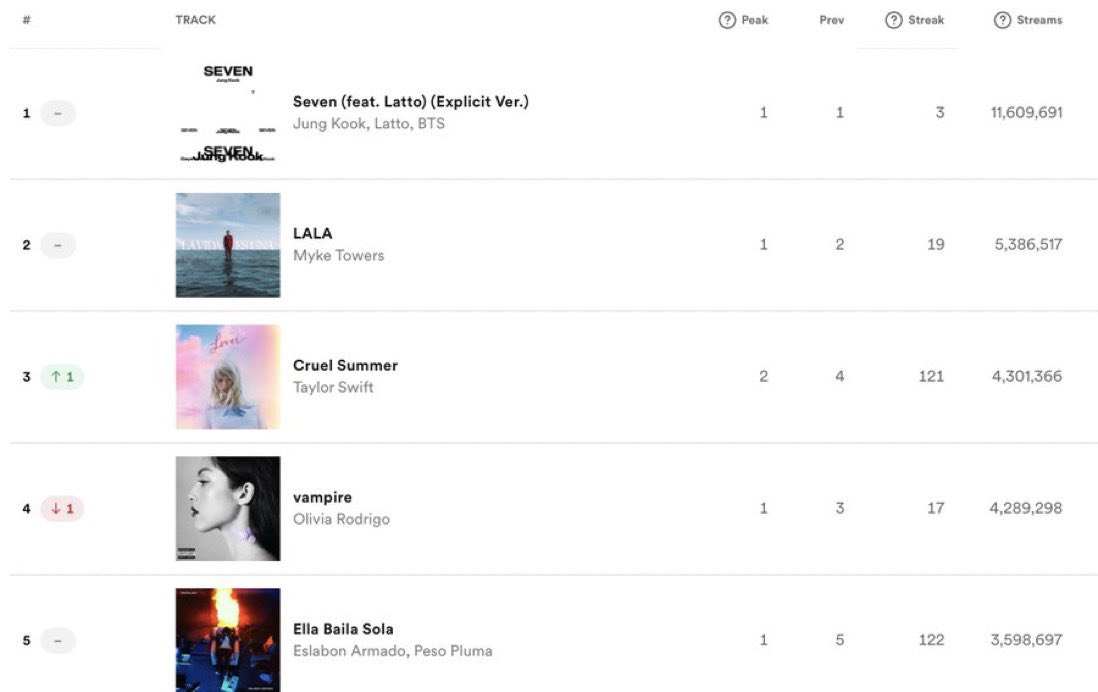The width and height of the screenshot is (1098, 692).
Task: Click vampire's red down-arrow indicator
Action: (x=62, y=509)
